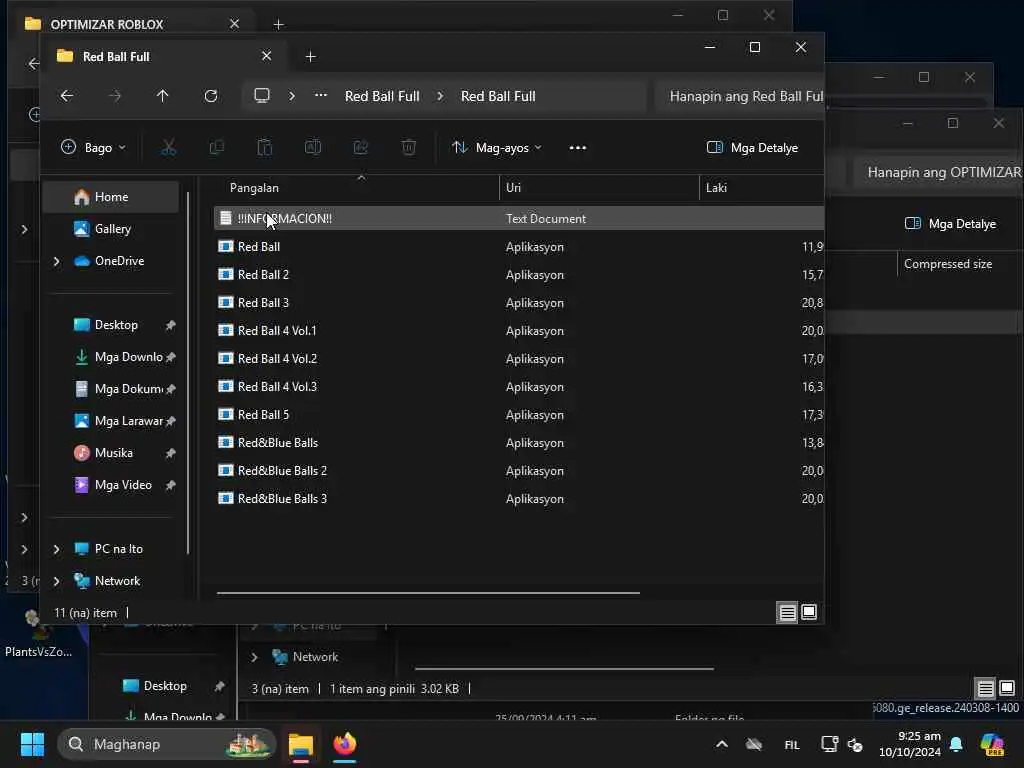Select Red Ball 4 Vol.1 file

pos(519,331)
